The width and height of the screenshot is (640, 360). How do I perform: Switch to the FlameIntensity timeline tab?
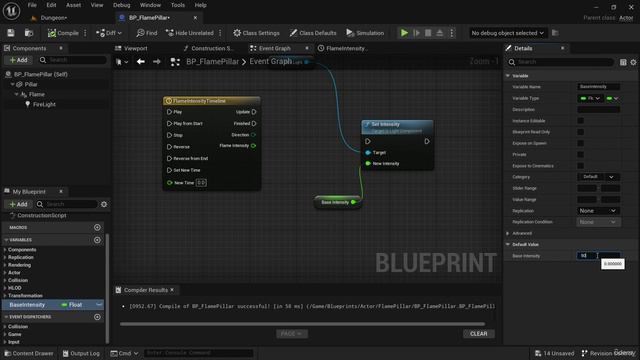tap(343, 48)
